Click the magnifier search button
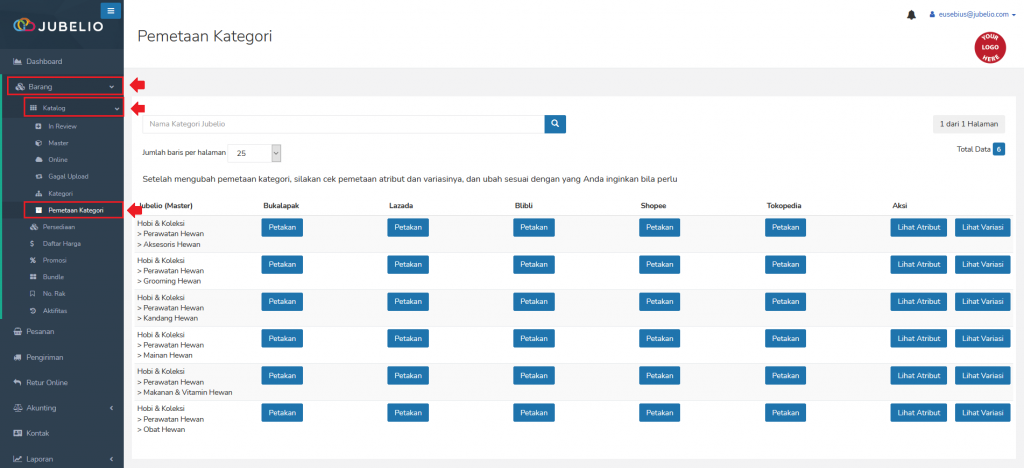Viewport: 1024px width, 468px height. [555, 124]
